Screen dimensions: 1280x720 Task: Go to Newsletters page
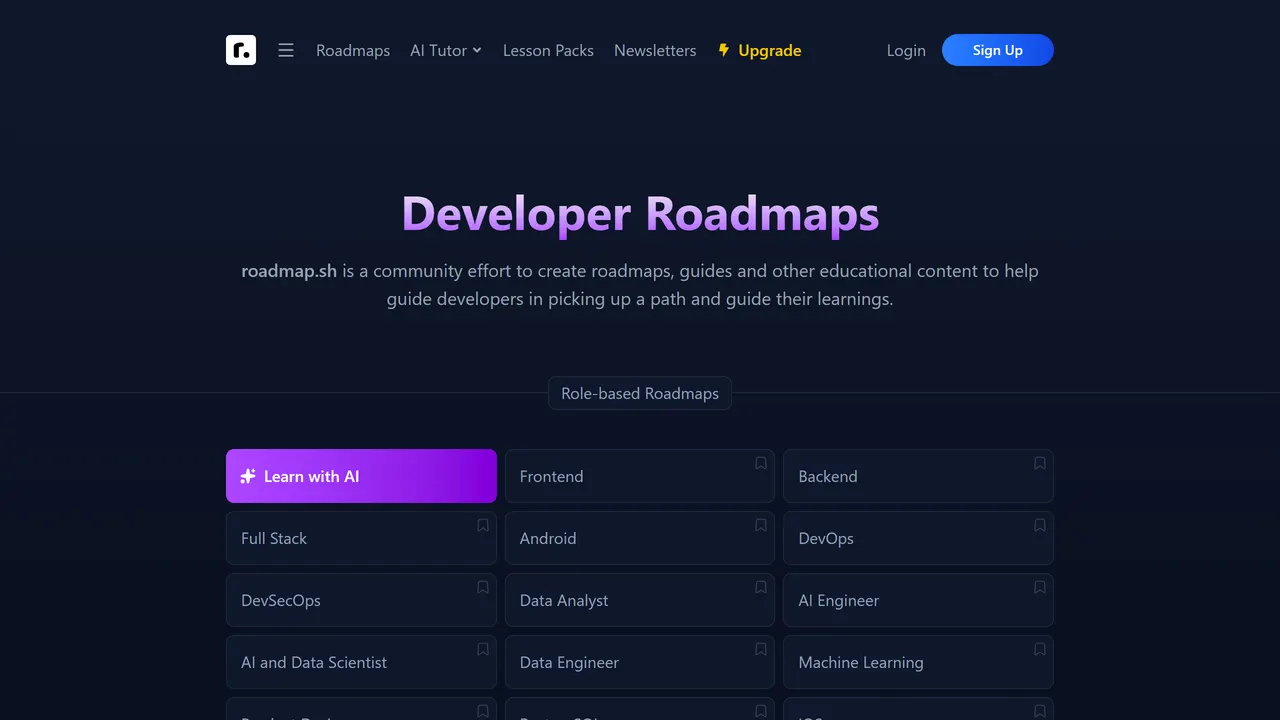[x=655, y=50]
